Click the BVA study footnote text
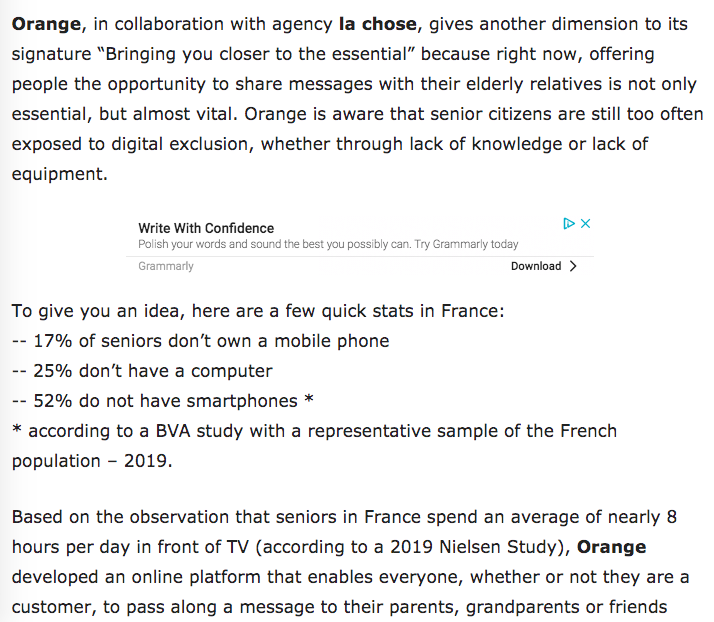This screenshot has height=622, width=714. [x=314, y=446]
